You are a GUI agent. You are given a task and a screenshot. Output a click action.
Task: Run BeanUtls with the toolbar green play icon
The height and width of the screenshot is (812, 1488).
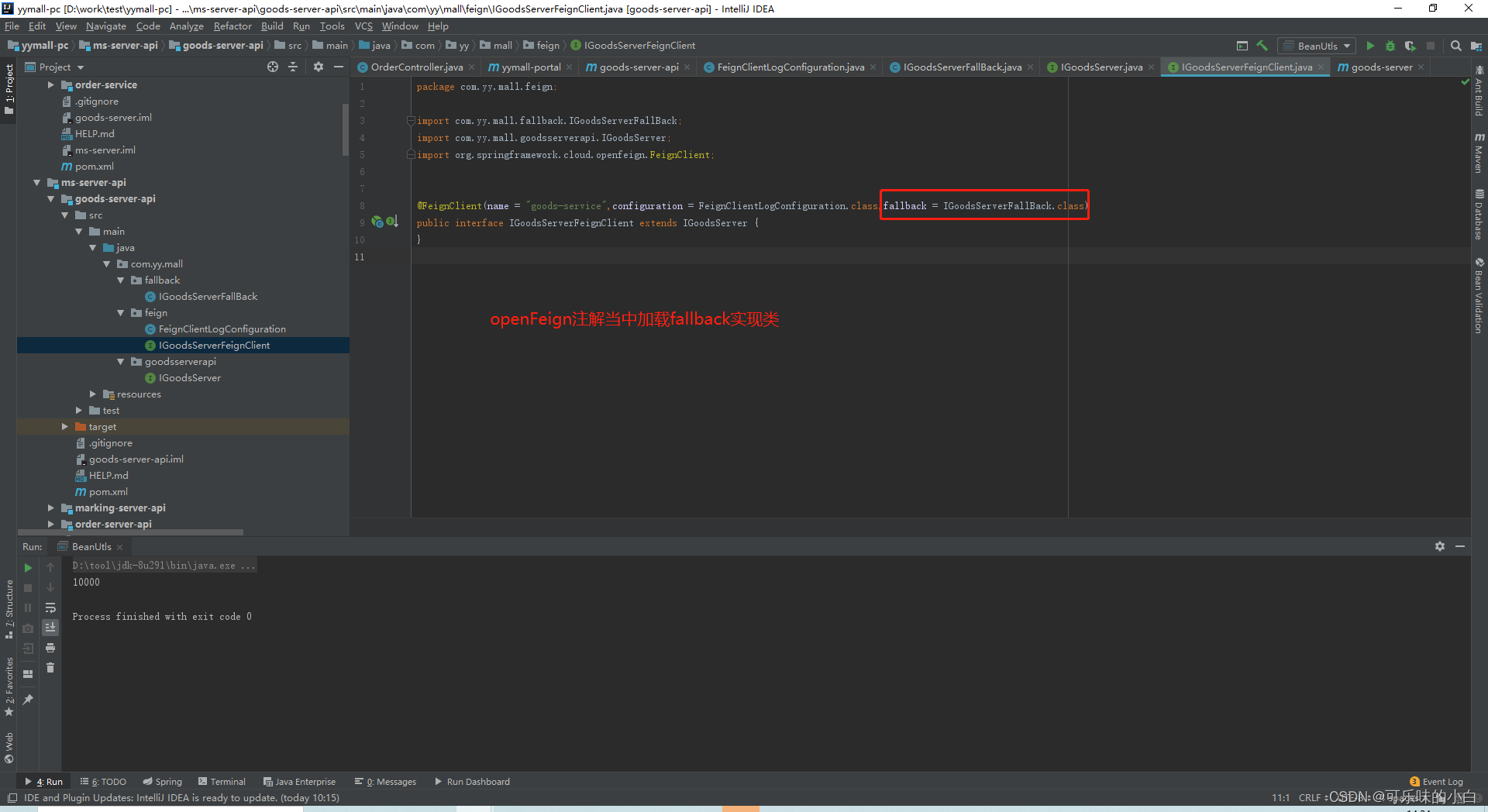coord(1370,46)
